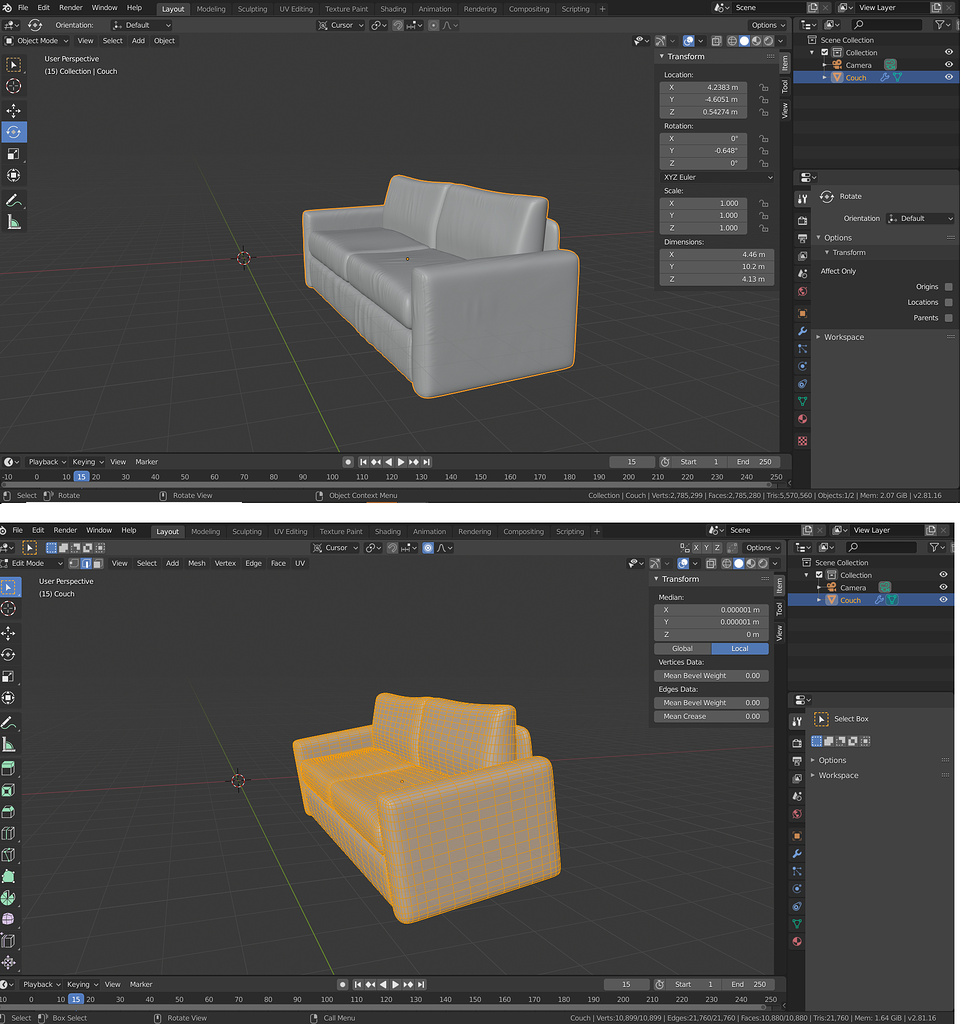Uncheck the Collection checkbox in the Object Mode outliner
961x1024 pixels.
(825, 52)
